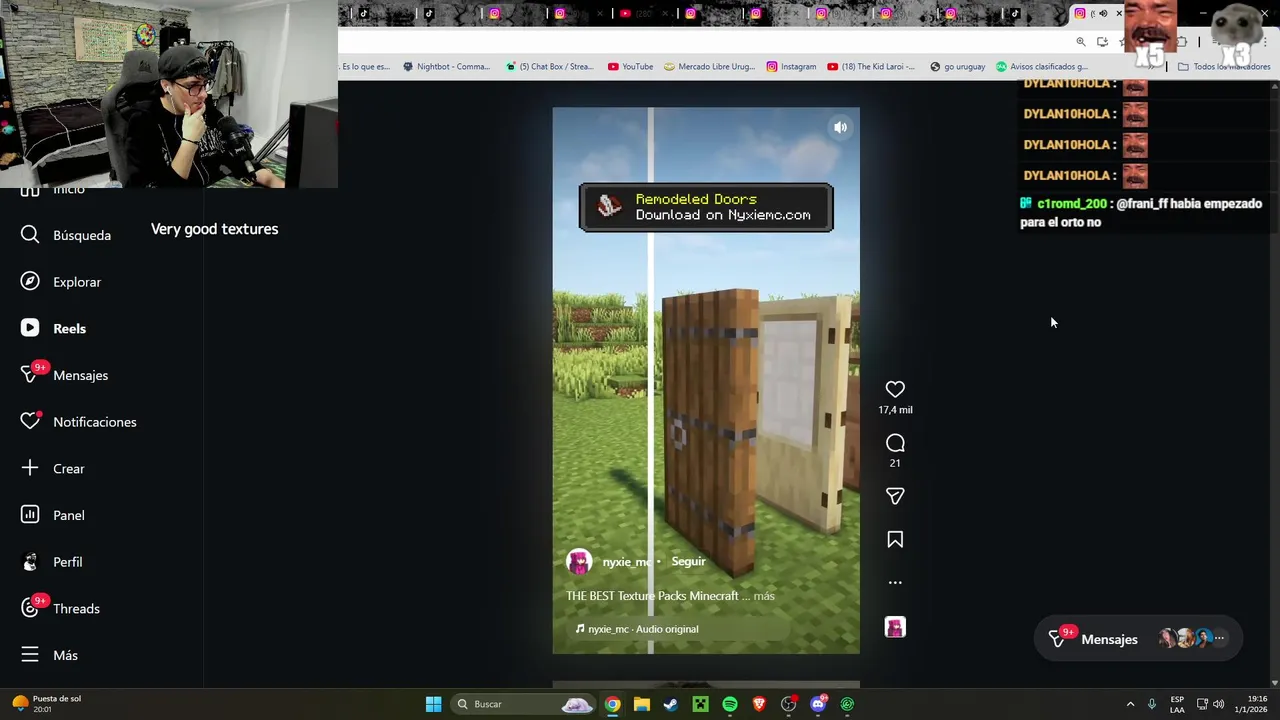This screenshot has width=1280, height=720.
Task: Open Steam from the taskbar
Action: (671, 704)
